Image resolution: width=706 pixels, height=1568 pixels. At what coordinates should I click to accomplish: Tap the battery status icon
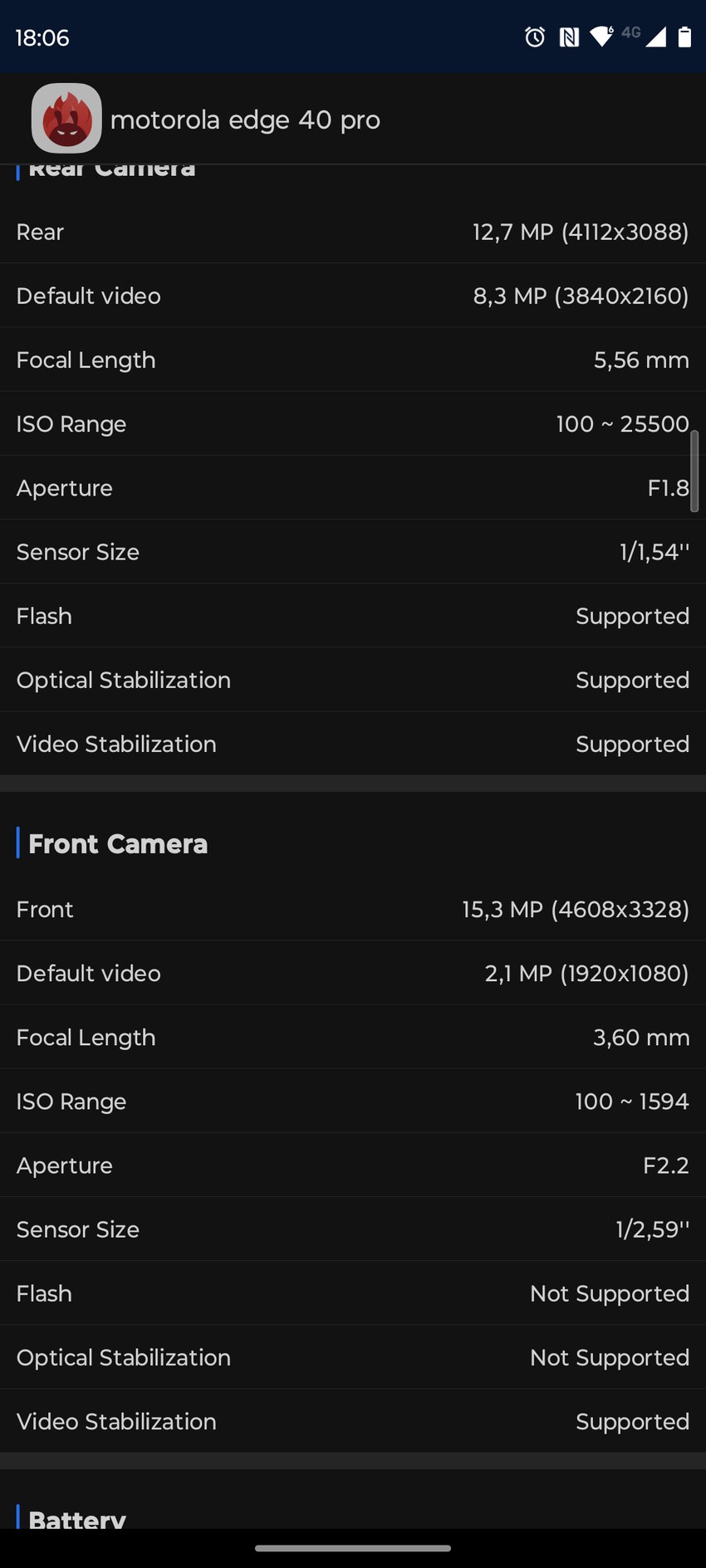pyautogui.click(x=684, y=37)
